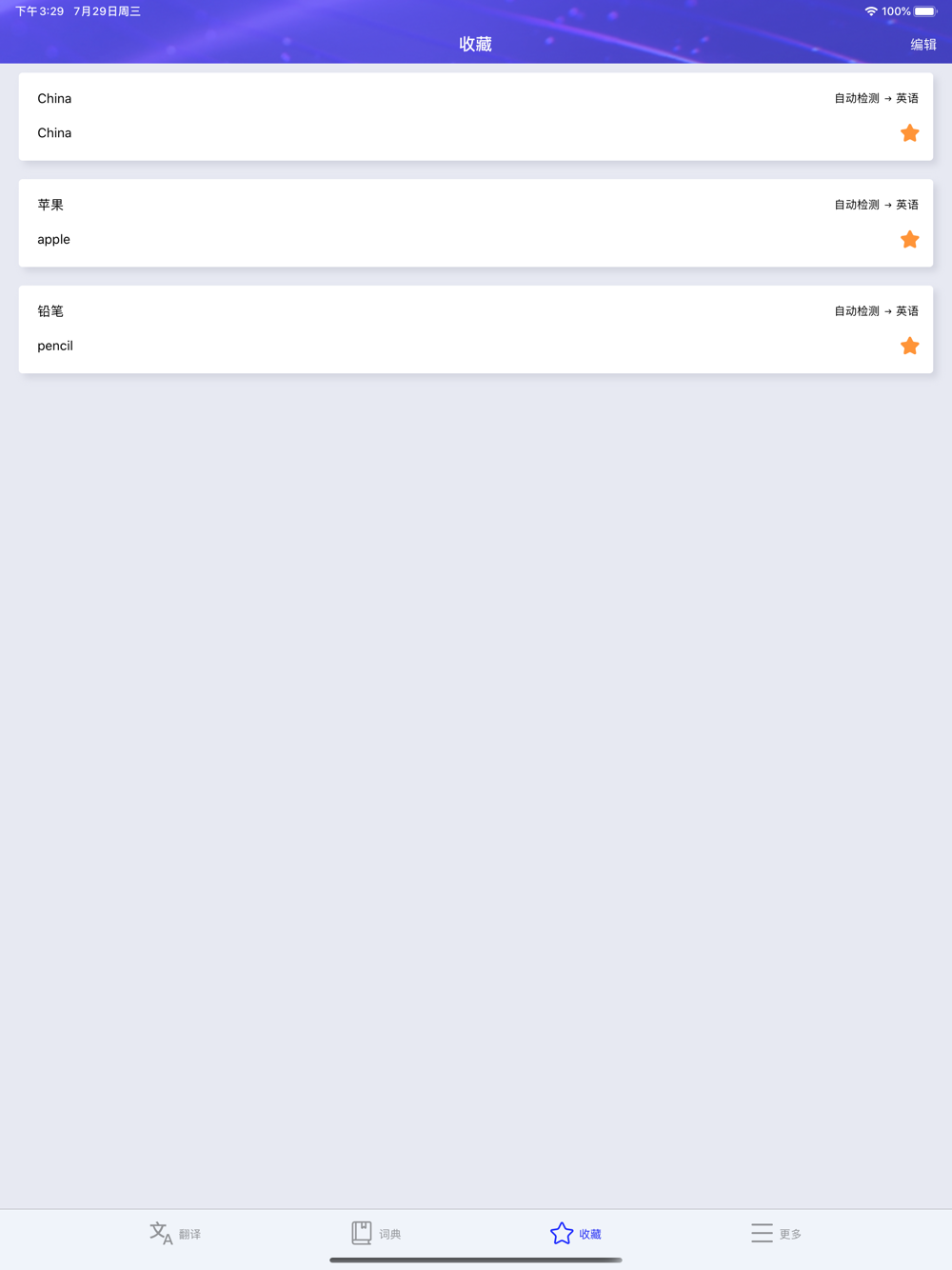Tap the language pair label on 苹果 card

point(876,205)
